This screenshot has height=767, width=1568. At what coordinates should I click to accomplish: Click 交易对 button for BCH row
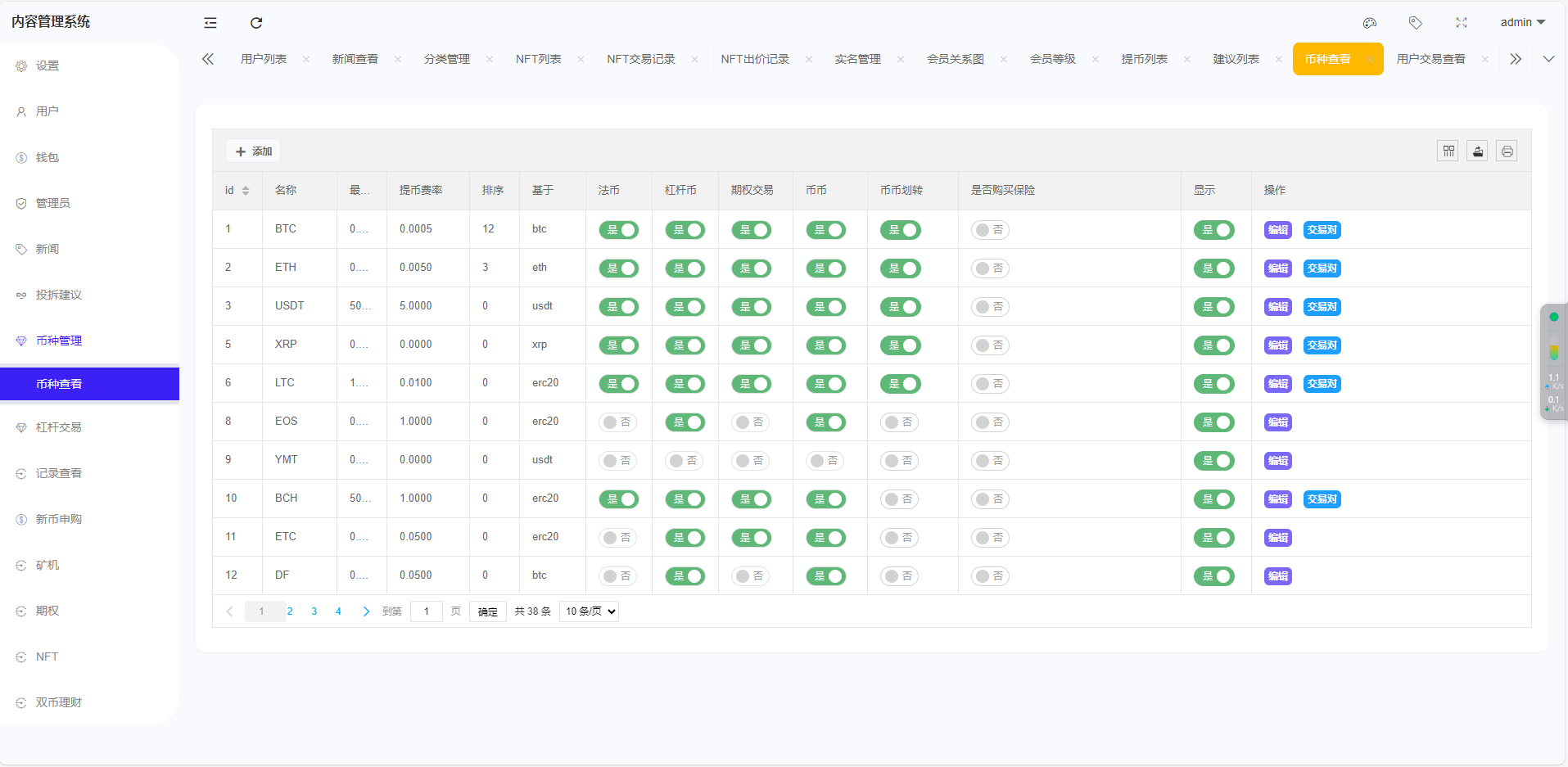[1322, 499]
